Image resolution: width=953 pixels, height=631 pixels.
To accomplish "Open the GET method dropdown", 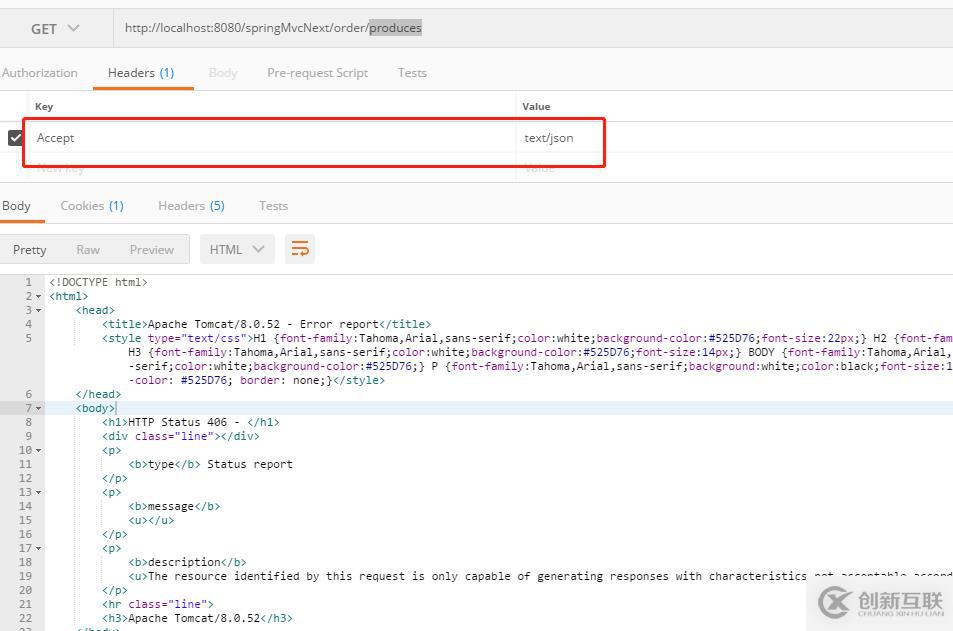I will (x=55, y=29).
